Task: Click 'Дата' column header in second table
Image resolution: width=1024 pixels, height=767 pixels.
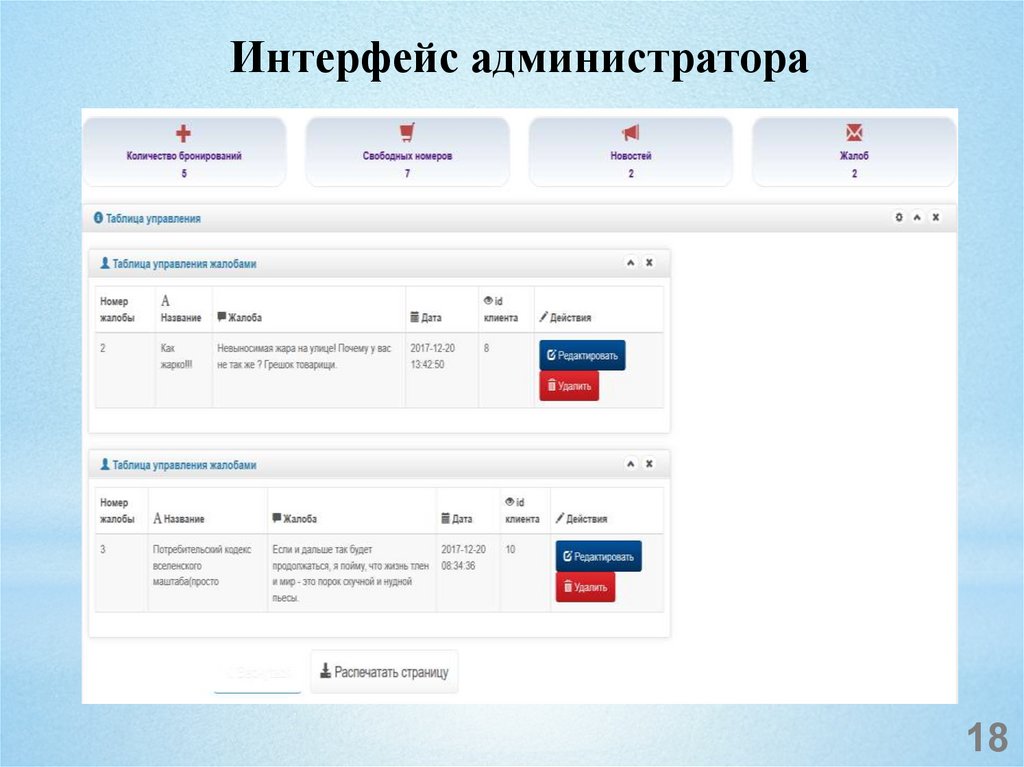Action: point(456,519)
